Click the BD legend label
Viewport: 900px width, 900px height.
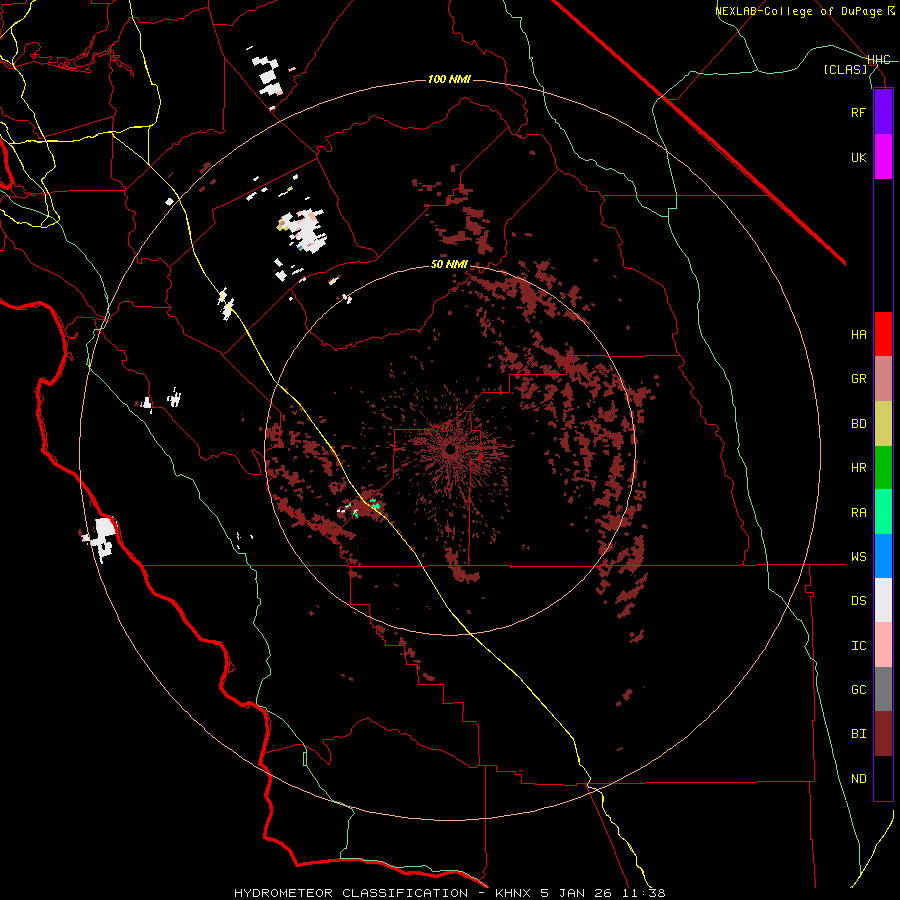pyautogui.click(x=858, y=424)
